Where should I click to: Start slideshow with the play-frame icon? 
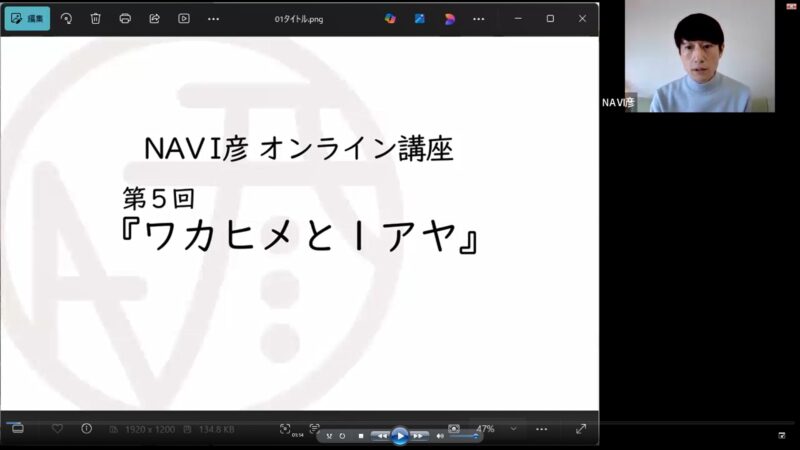(x=184, y=18)
